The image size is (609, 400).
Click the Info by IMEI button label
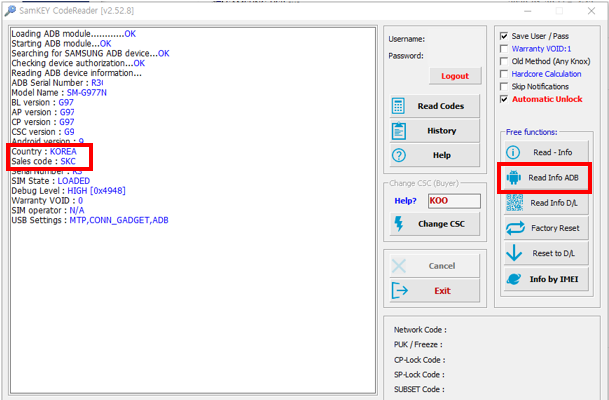click(x=554, y=279)
